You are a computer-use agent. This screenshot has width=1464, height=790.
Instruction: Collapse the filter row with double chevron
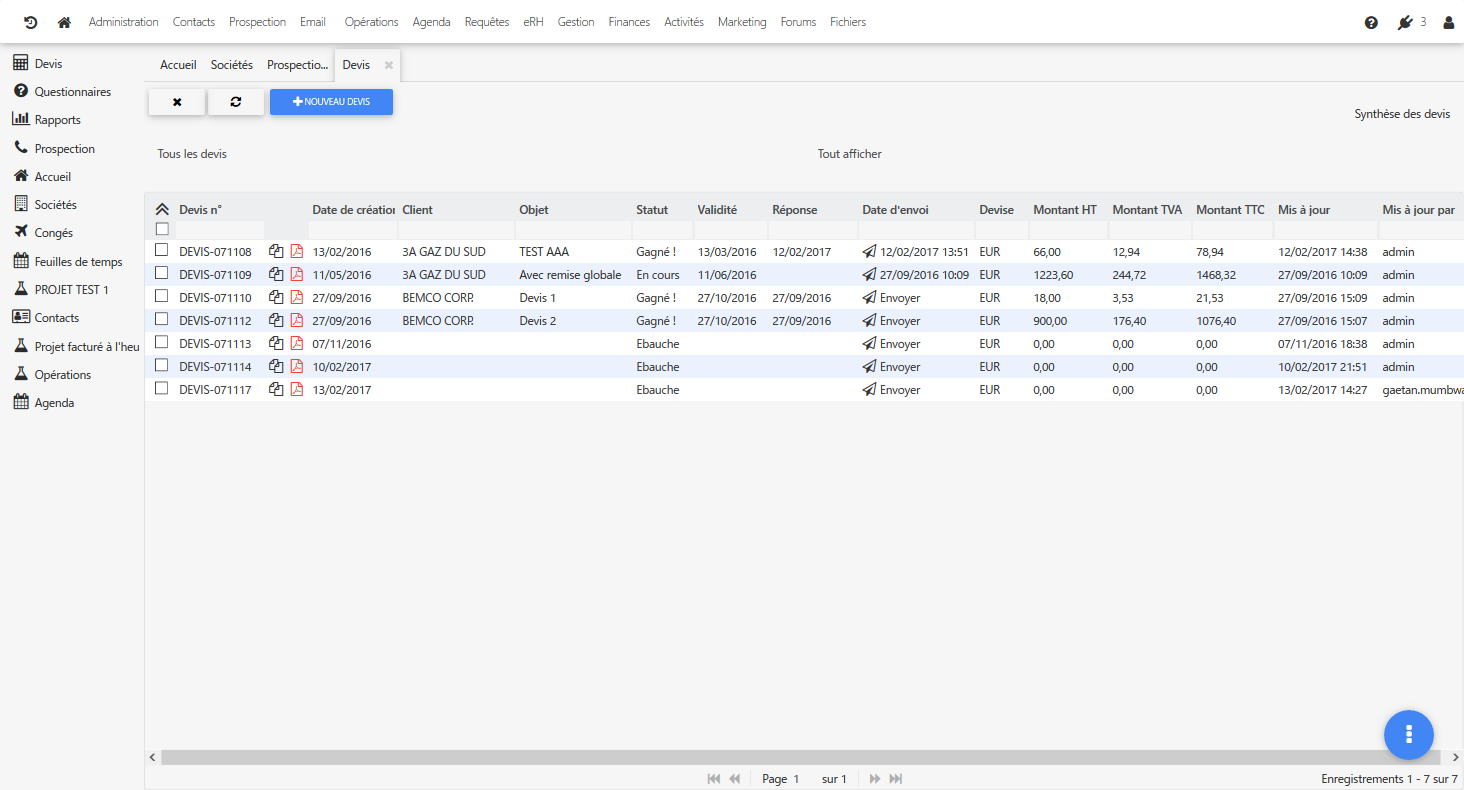(162, 209)
